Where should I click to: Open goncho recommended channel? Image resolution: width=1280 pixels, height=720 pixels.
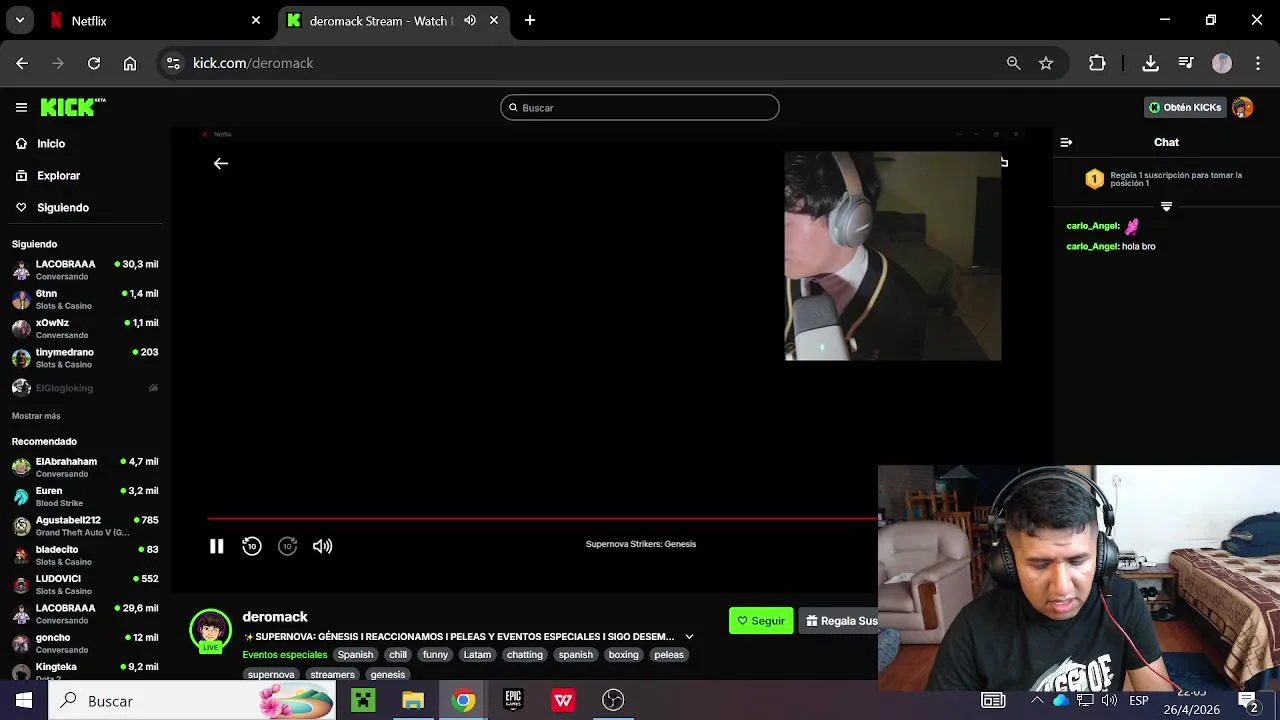pos(85,643)
